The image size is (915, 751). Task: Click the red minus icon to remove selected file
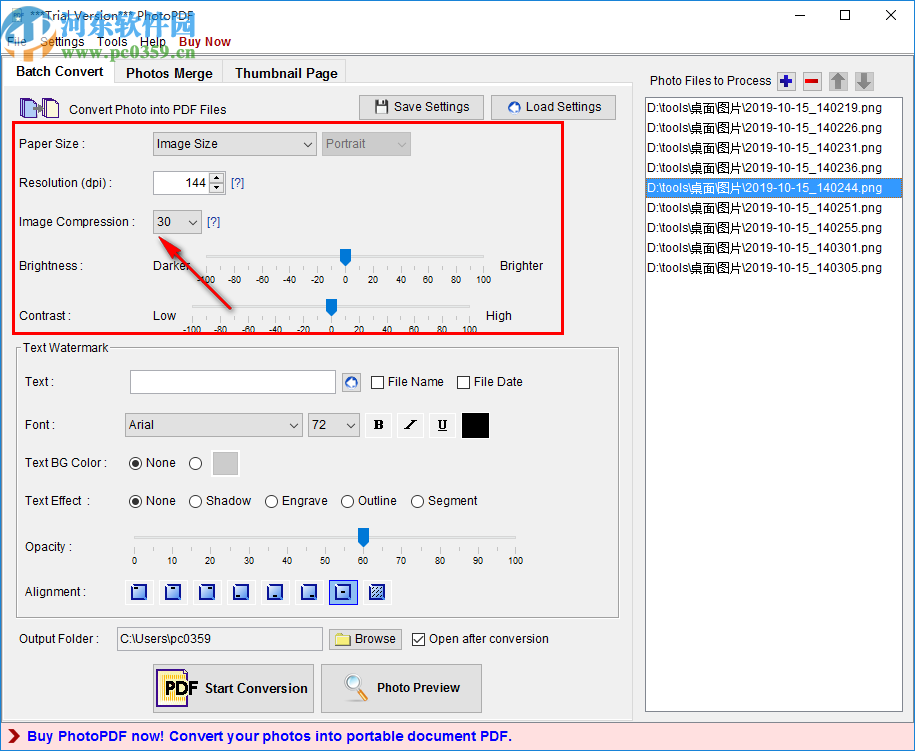pyautogui.click(x=812, y=81)
